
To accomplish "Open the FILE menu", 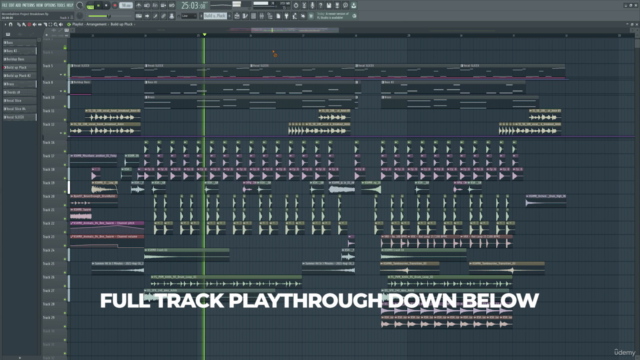I will pos(4,5).
